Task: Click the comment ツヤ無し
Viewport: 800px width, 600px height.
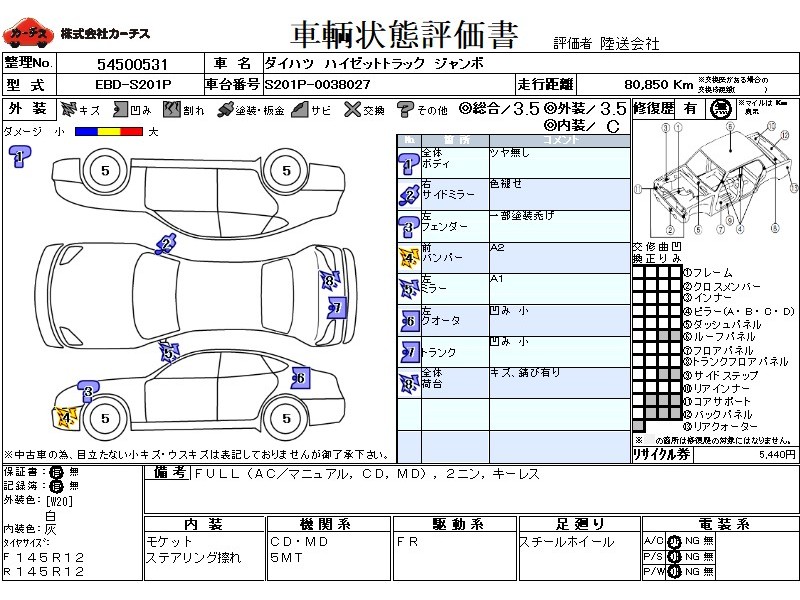Action: [510, 153]
